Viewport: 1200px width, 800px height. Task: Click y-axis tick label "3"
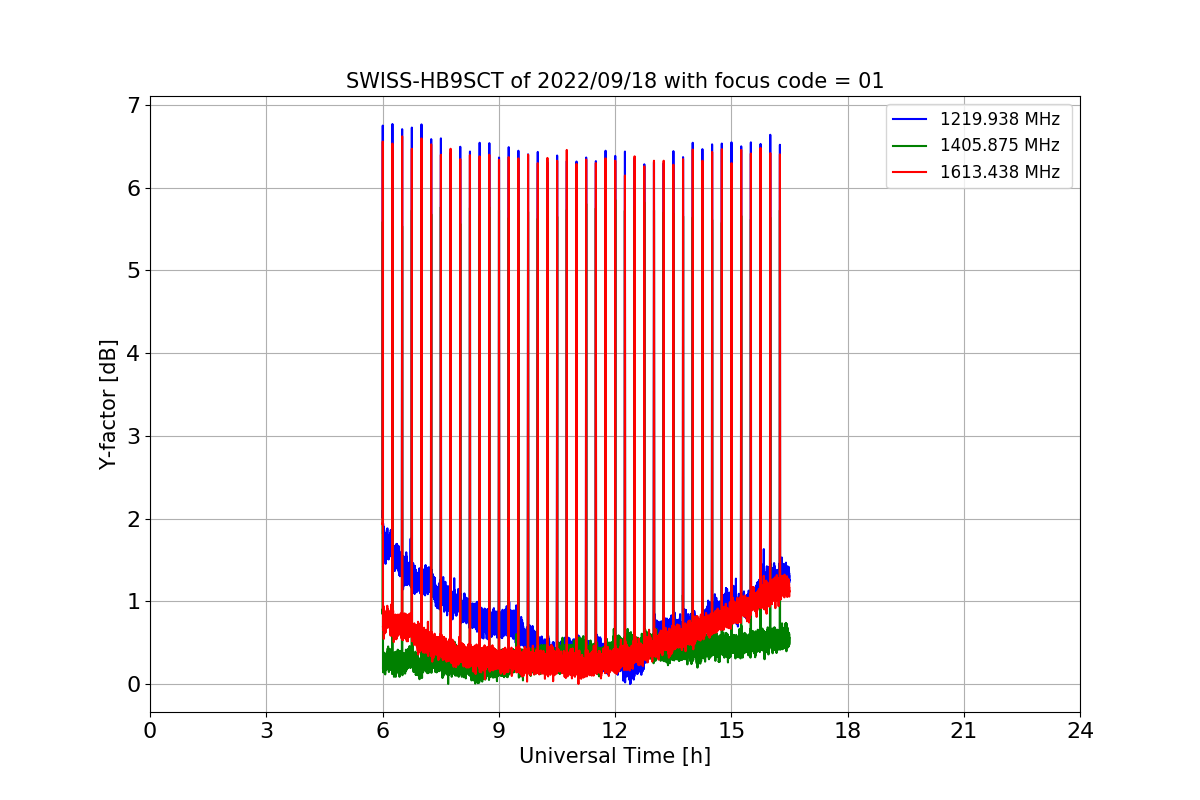[134, 436]
